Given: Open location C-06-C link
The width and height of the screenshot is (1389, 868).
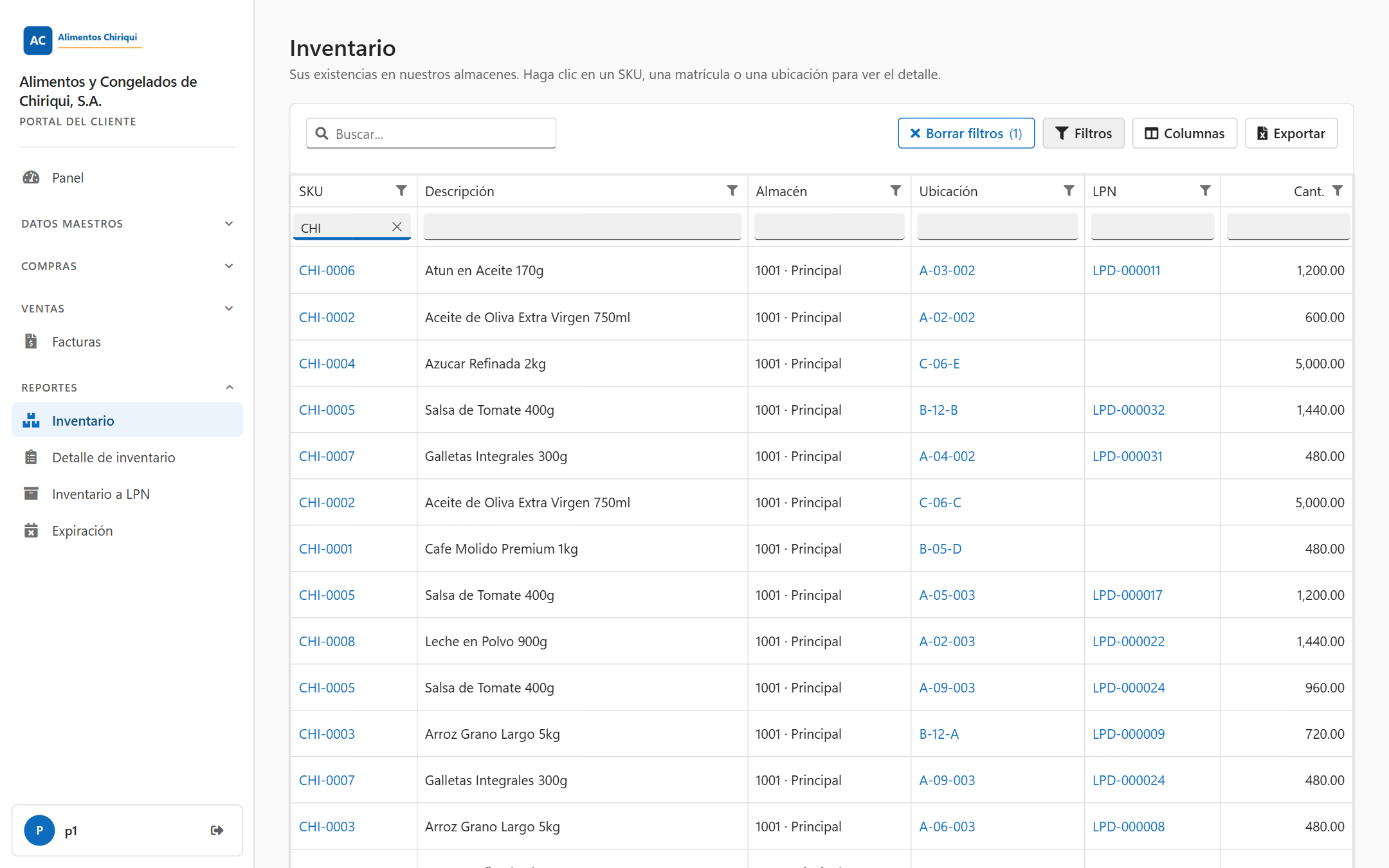Looking at the screenshot, I should [x=940, y=503].
